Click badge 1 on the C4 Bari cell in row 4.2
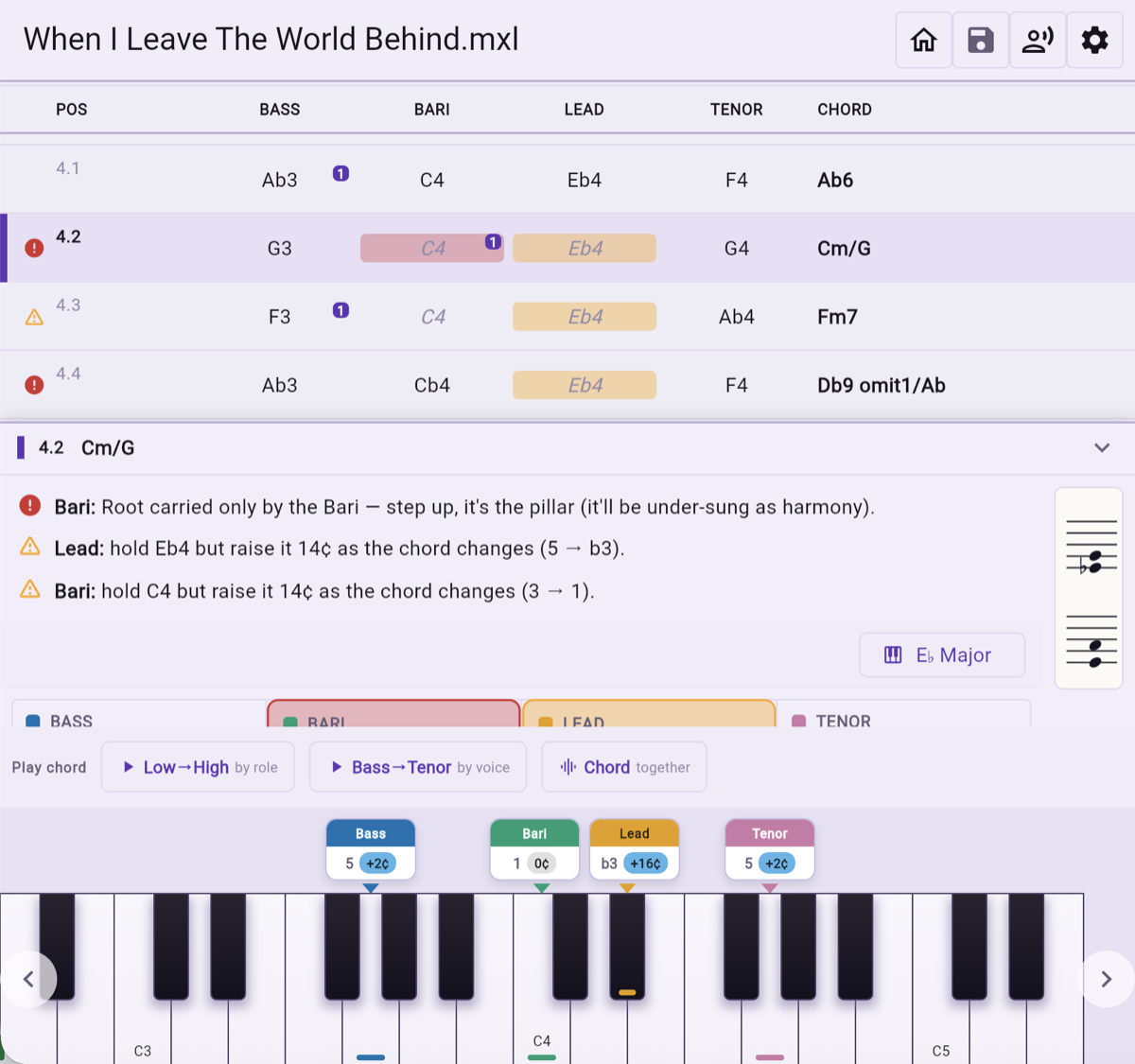 [x=493, y=242]
